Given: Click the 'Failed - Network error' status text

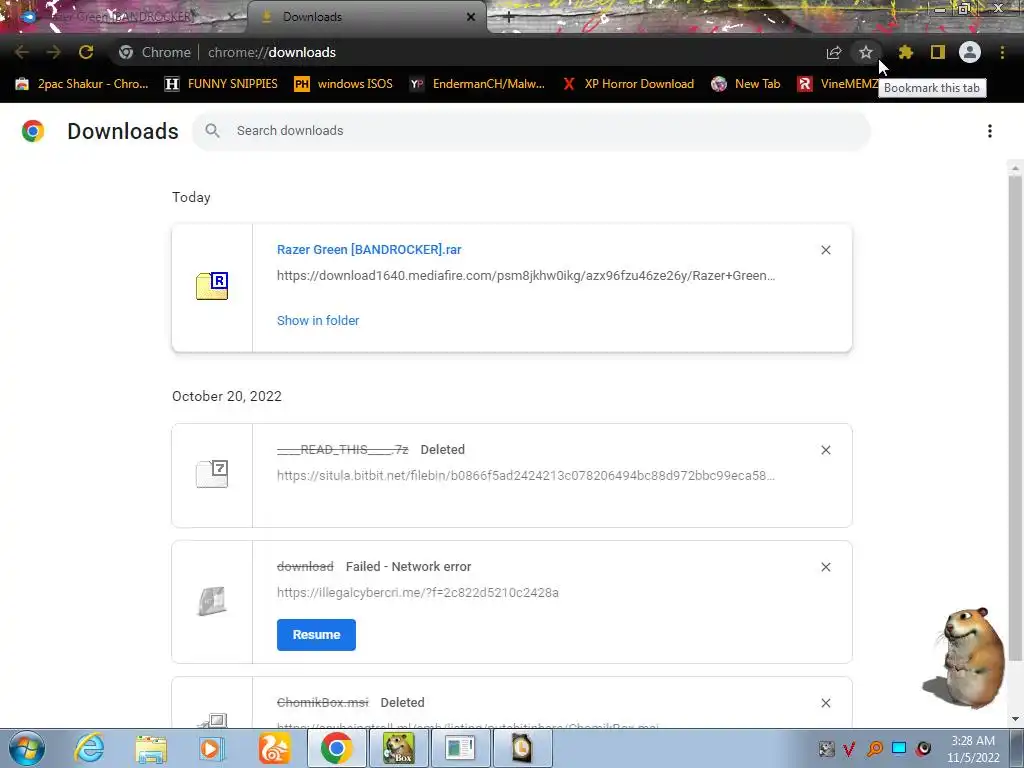Looking at the screenshot, I should (x=408, y=567).
